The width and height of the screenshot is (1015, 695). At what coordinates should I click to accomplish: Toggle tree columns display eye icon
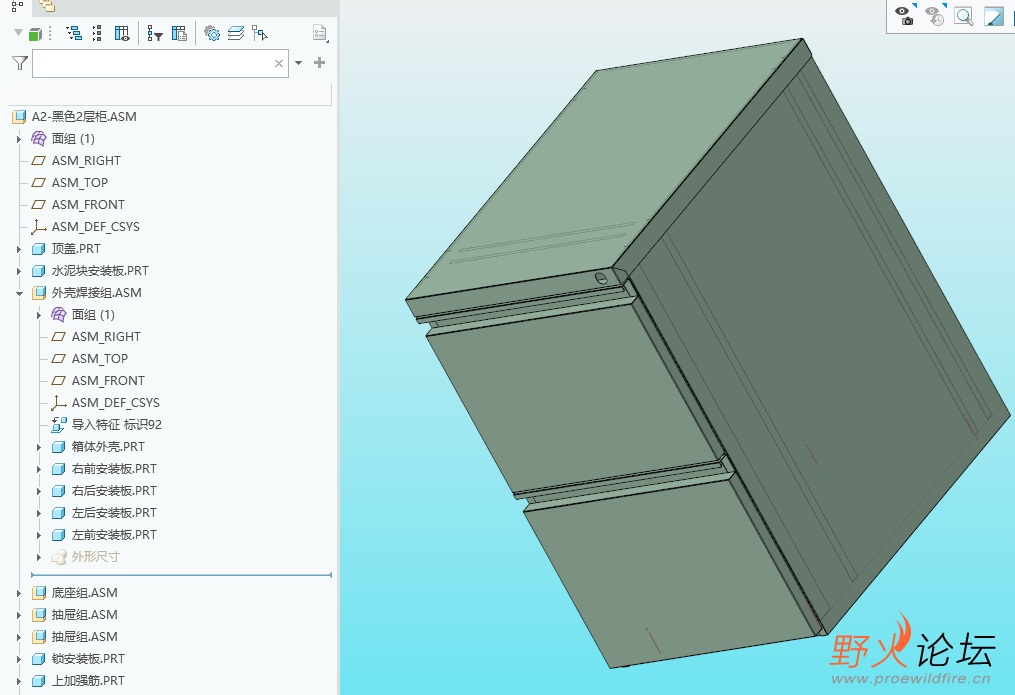pos(122,33)
